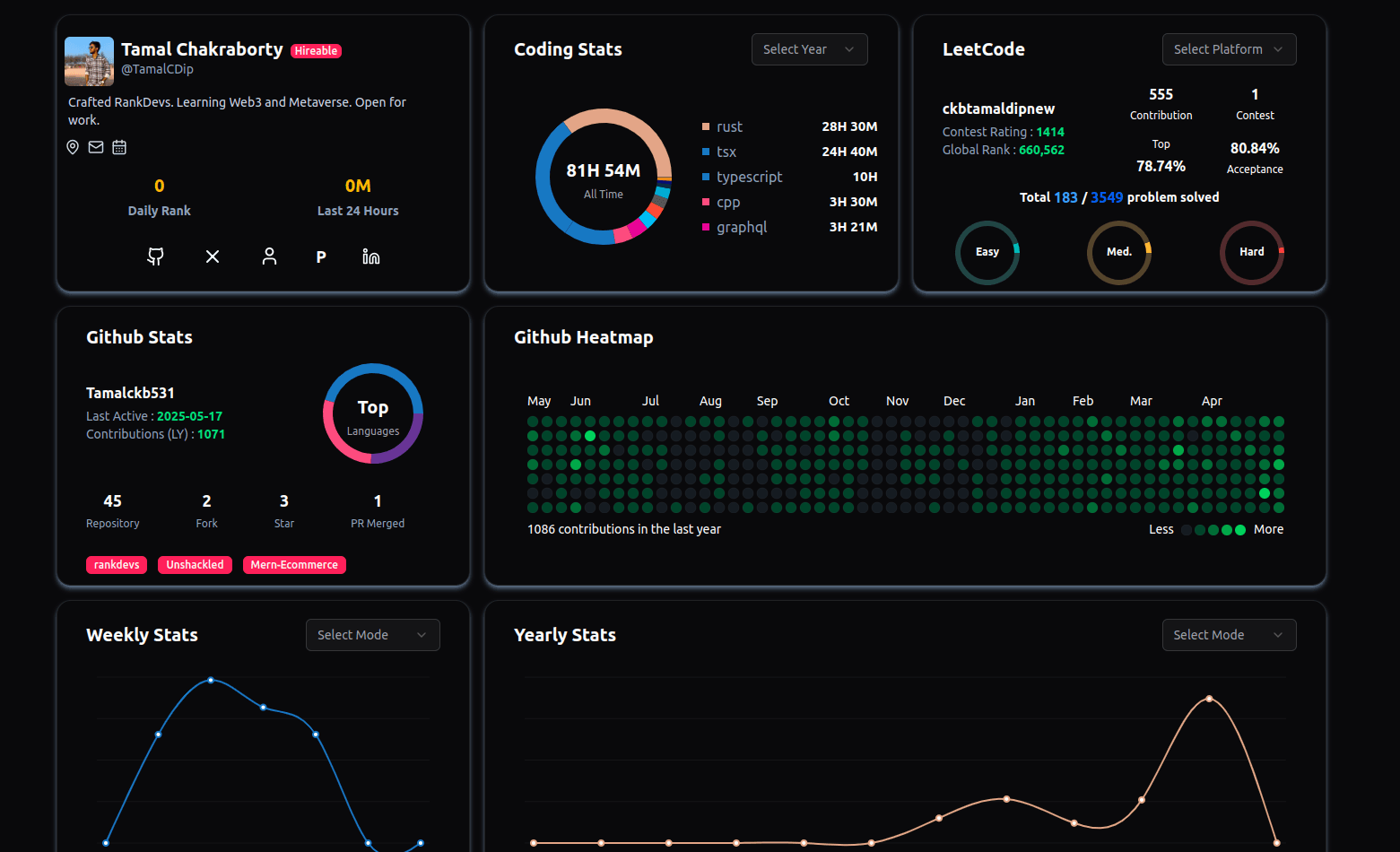The width and height of the screenshot is (1400, 852).
Task: Click the Last 24 Hours stat
Action: point(358,197)
